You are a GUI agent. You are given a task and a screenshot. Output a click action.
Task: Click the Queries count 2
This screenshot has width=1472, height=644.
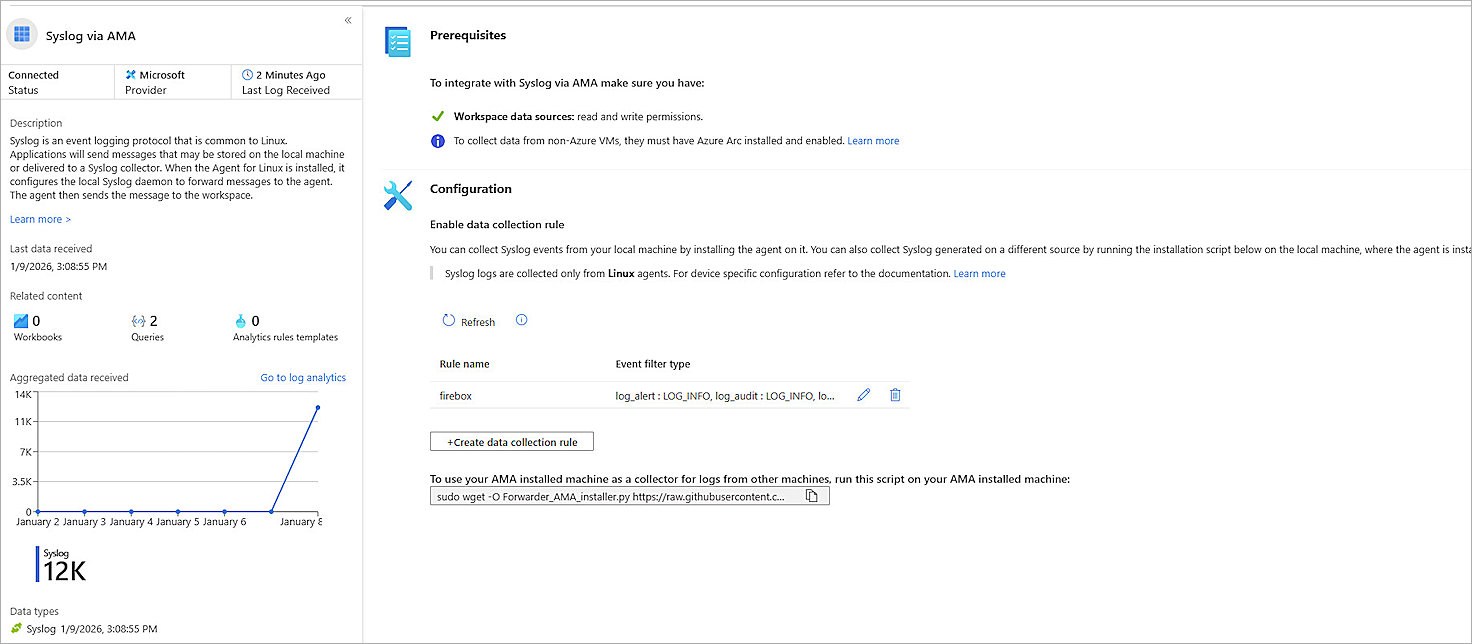click(154, 321)
